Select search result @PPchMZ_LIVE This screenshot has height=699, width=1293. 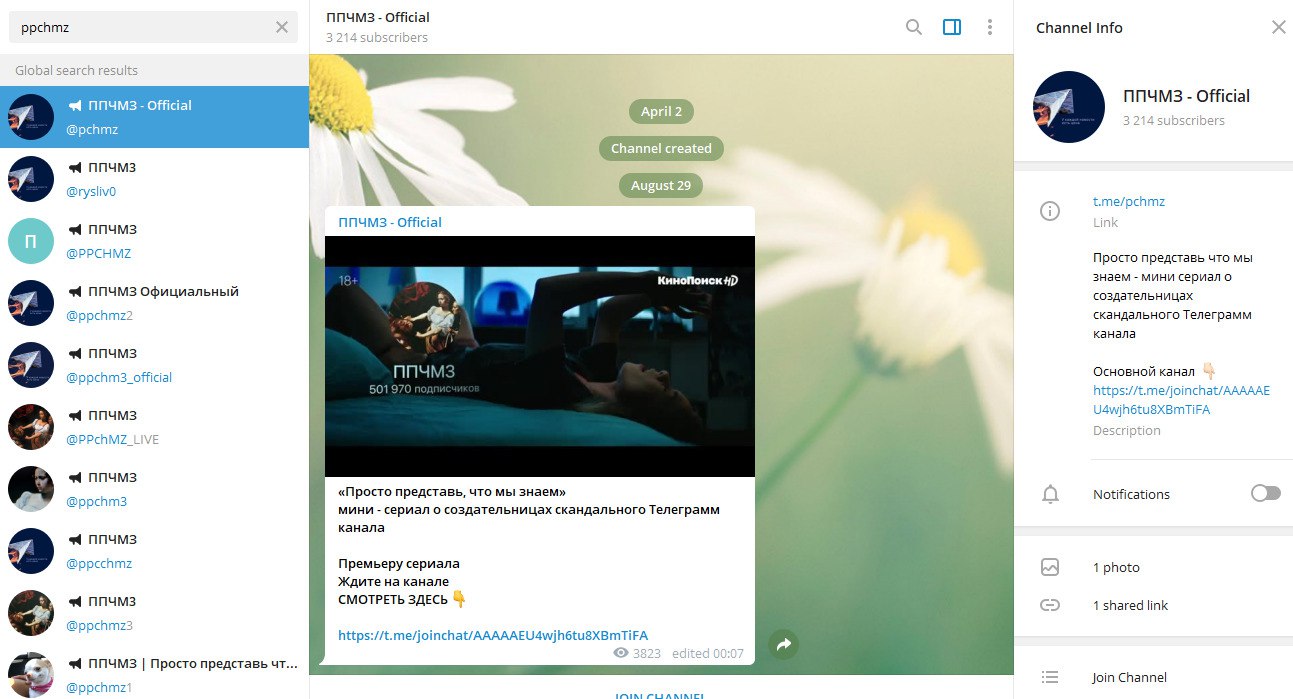point(154,427)
